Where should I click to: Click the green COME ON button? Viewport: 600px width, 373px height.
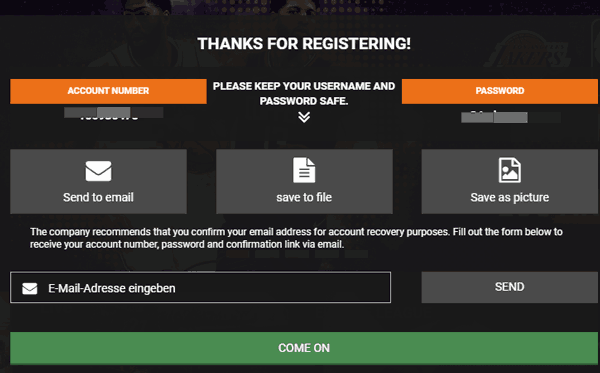click(304, 348)
